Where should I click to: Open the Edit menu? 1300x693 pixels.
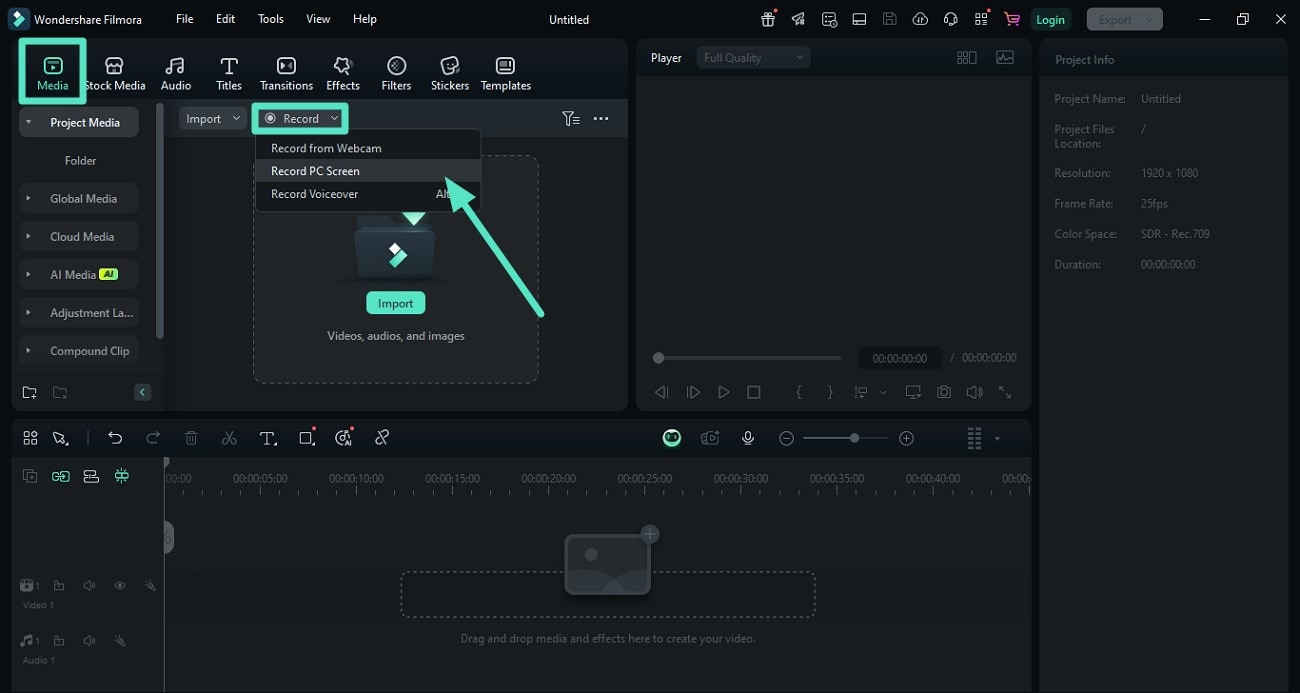point(226,19)
